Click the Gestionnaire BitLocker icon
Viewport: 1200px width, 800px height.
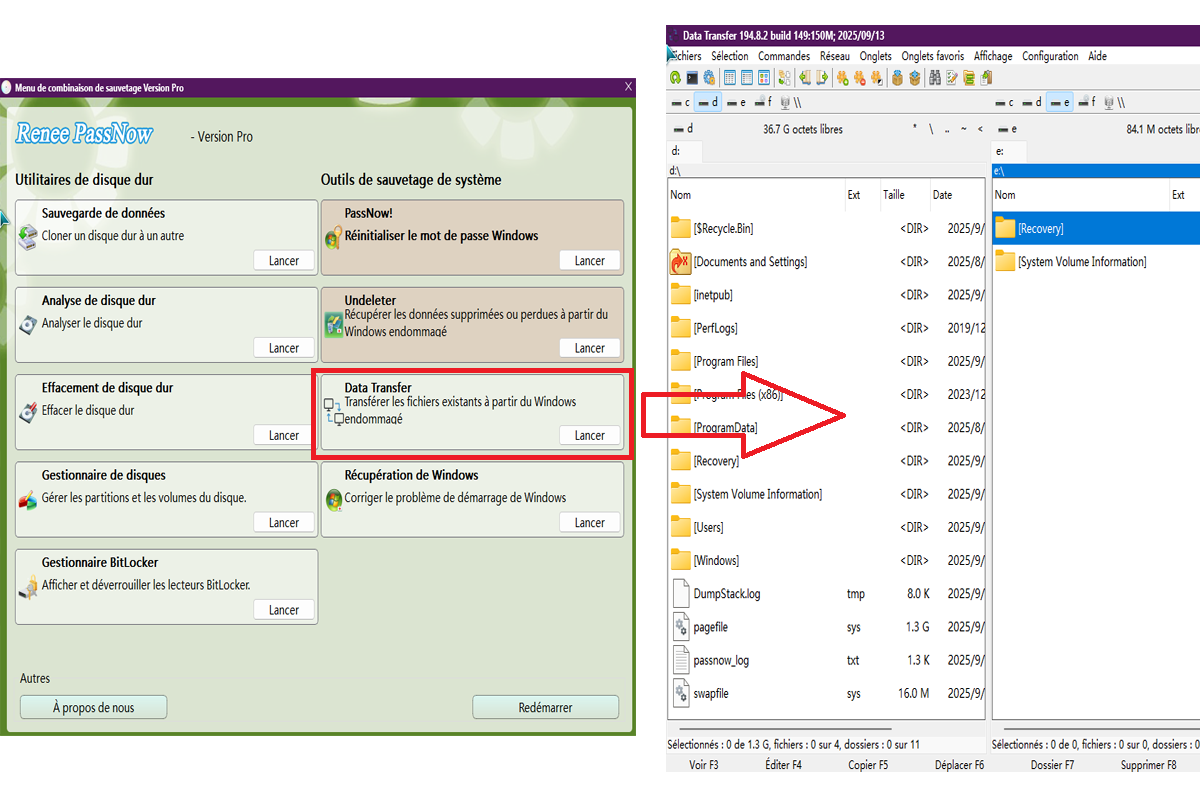point(27,587)
